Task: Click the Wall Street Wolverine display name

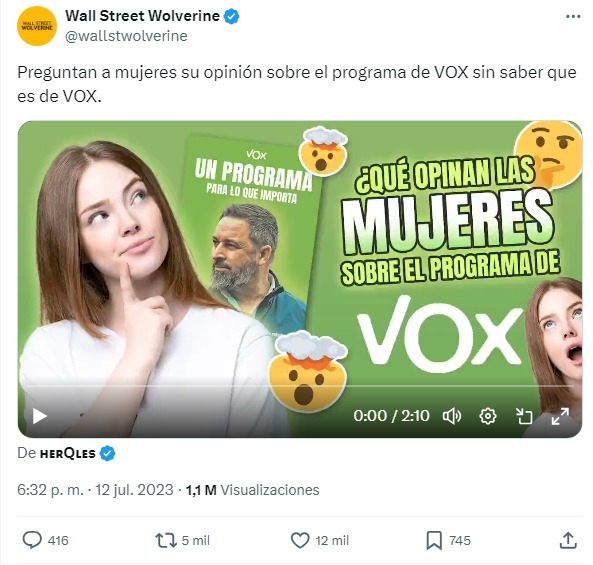Action: point(142,16)
